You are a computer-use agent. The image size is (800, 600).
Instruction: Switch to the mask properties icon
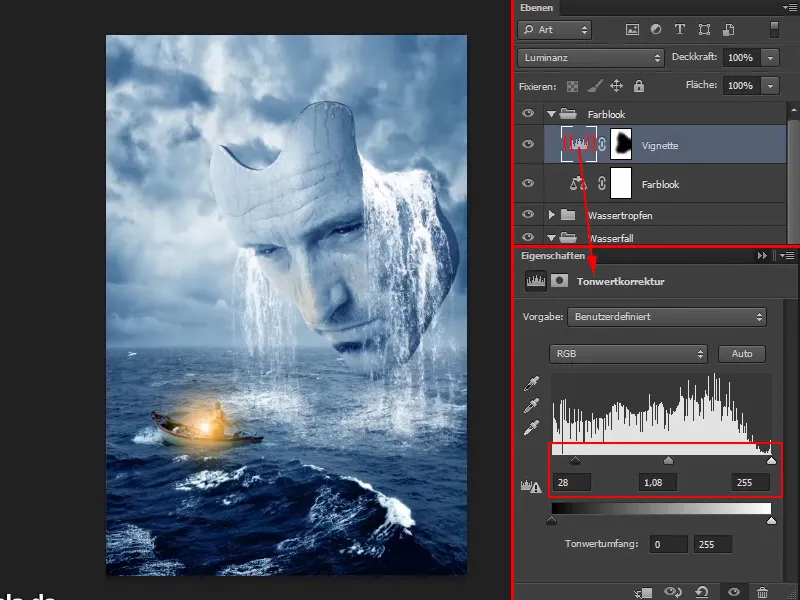click(560, 281)
